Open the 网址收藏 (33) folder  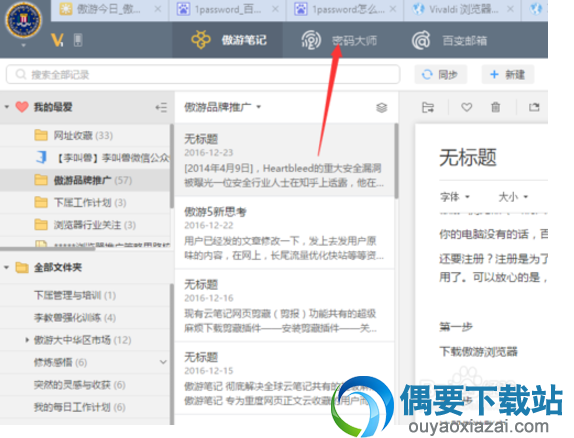85,136
